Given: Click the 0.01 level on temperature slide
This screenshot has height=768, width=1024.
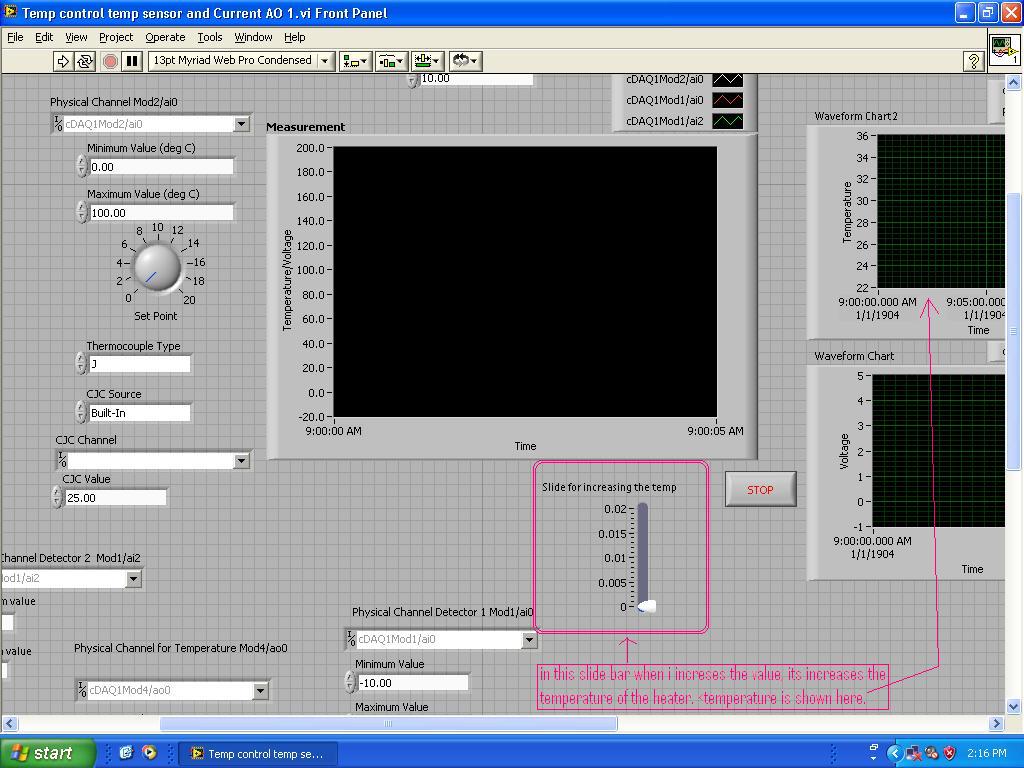Looking at the screenshot, I should click(643, 558).
